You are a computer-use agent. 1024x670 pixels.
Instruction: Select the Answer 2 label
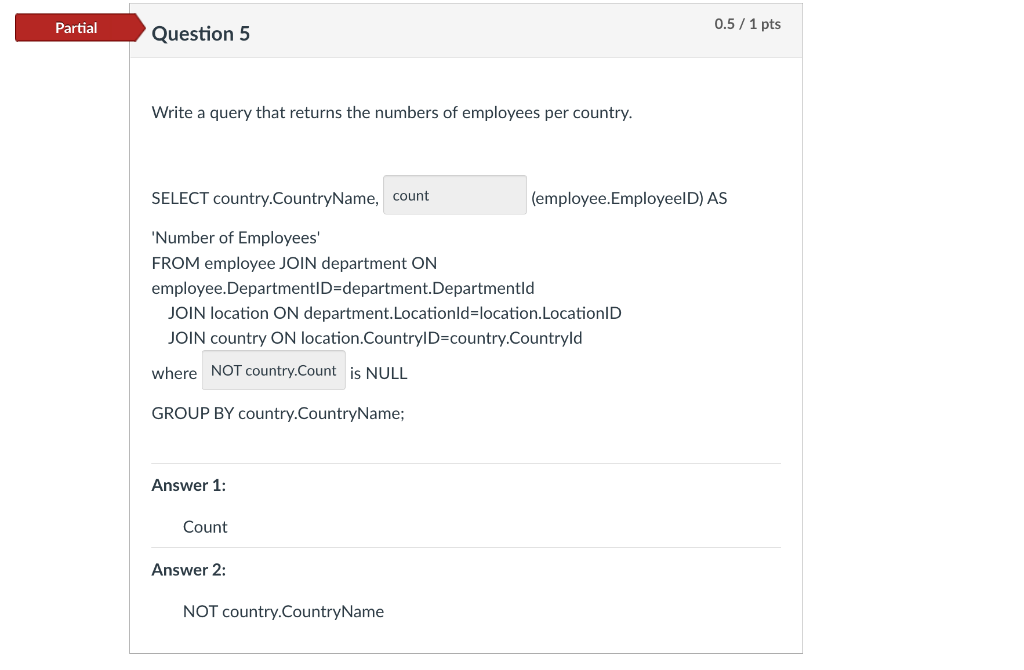188,569
